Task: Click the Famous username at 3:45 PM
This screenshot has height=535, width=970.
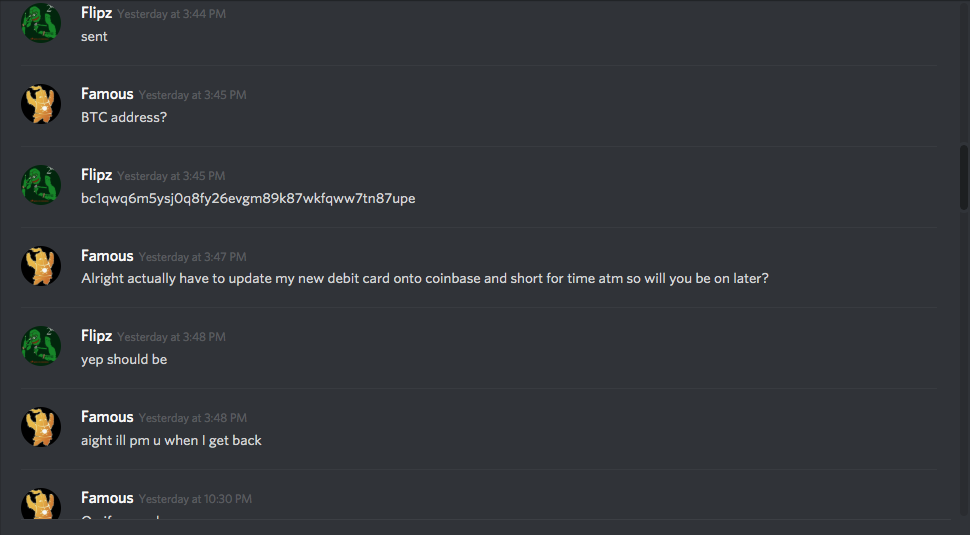Action: (107, 94)
